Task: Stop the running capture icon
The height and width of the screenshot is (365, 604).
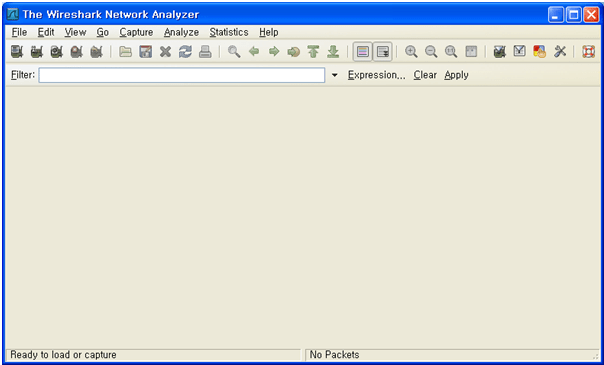Action: click(x=77, y=52)
